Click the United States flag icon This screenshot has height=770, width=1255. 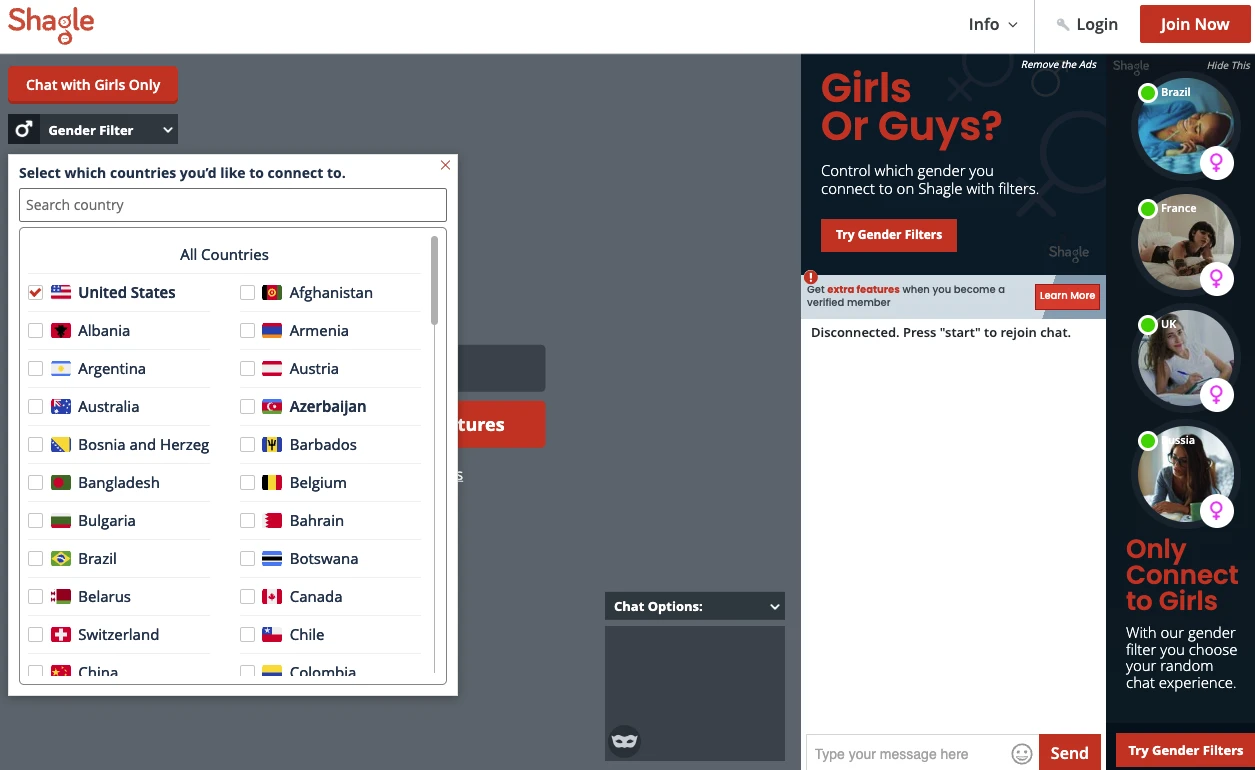tap(61, 293)
